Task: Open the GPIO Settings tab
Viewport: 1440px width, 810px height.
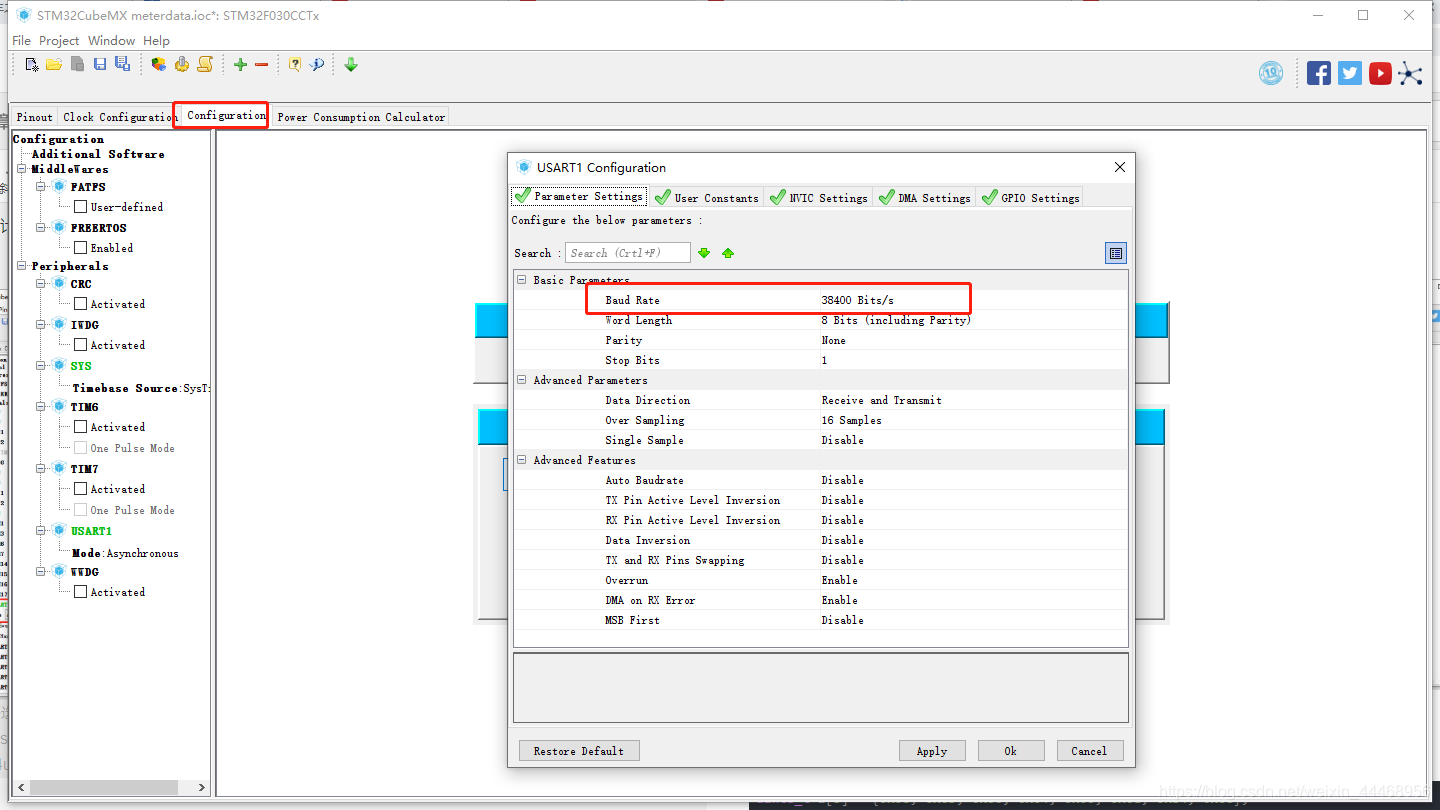Action: (x=1030, y=197)
